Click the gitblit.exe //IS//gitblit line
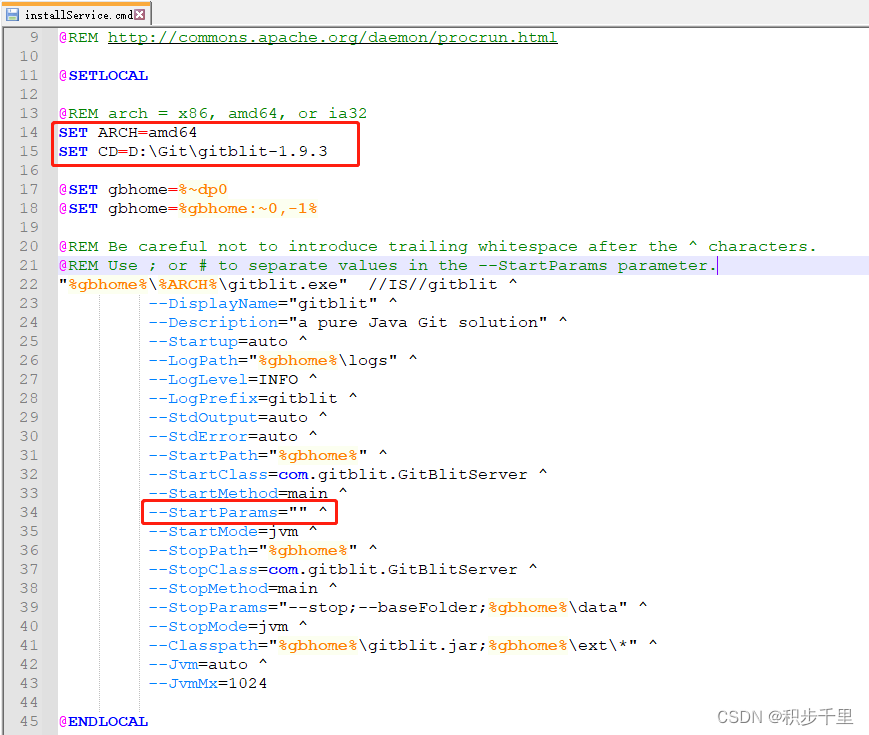Screen dimensions: 869x735 [288, 284]
